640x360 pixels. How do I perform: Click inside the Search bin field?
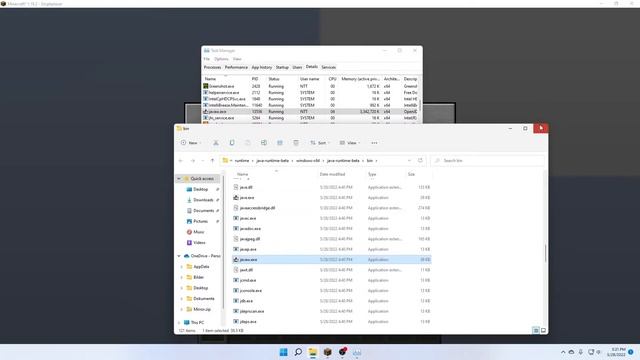[x=488, y=161]
